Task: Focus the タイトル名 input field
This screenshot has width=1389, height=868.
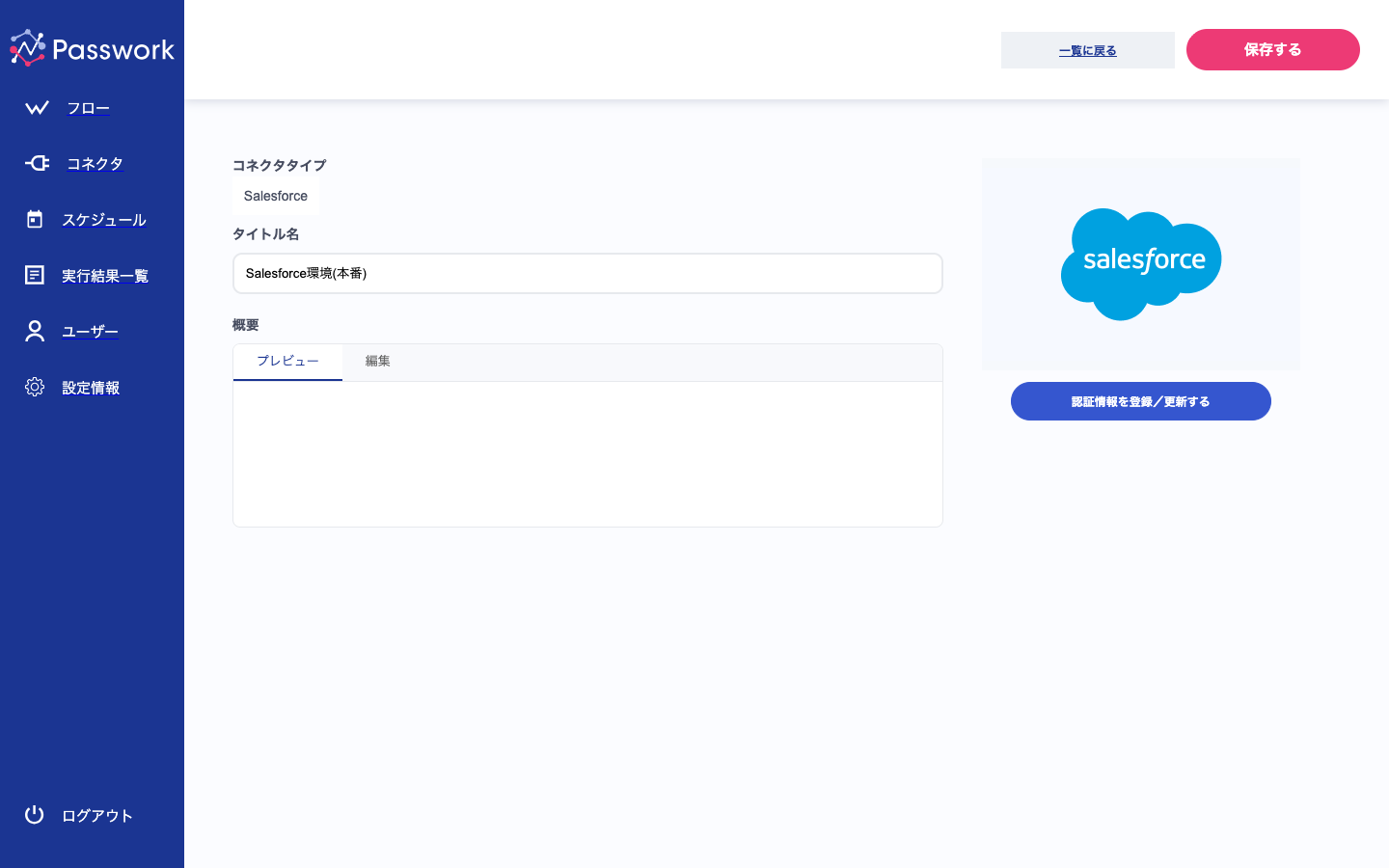Action: coord(587,274)
